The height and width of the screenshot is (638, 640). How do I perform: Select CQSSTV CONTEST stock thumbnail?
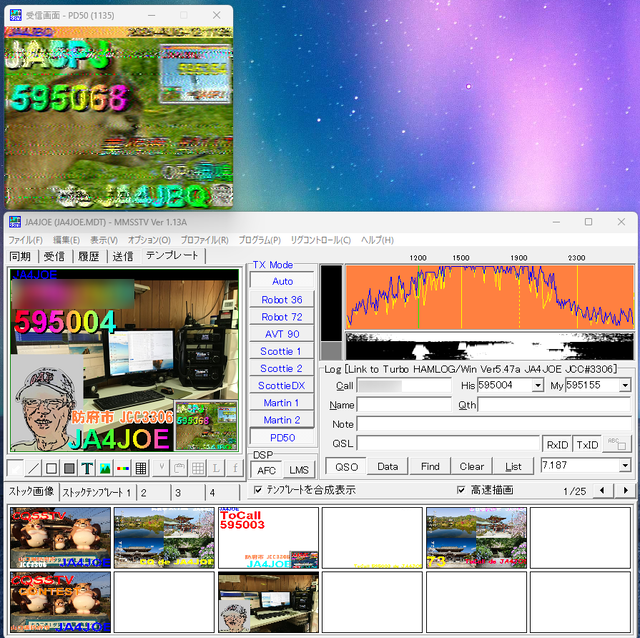tap(60, 602)
